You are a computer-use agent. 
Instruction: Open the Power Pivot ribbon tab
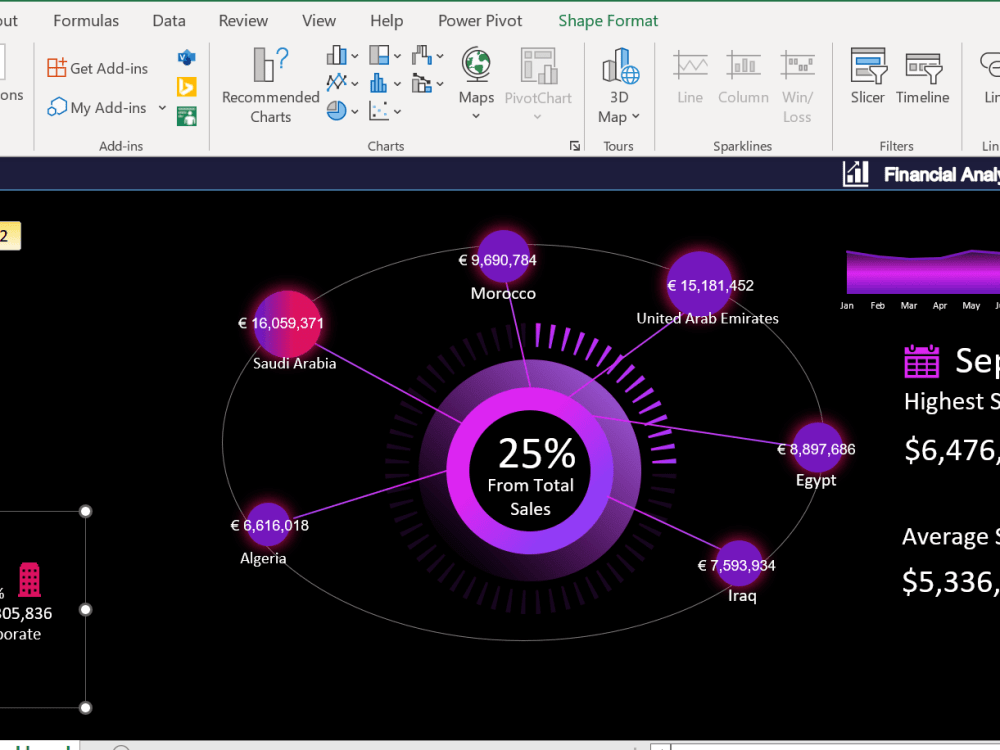pyautogui.click(x=480, y=20)
